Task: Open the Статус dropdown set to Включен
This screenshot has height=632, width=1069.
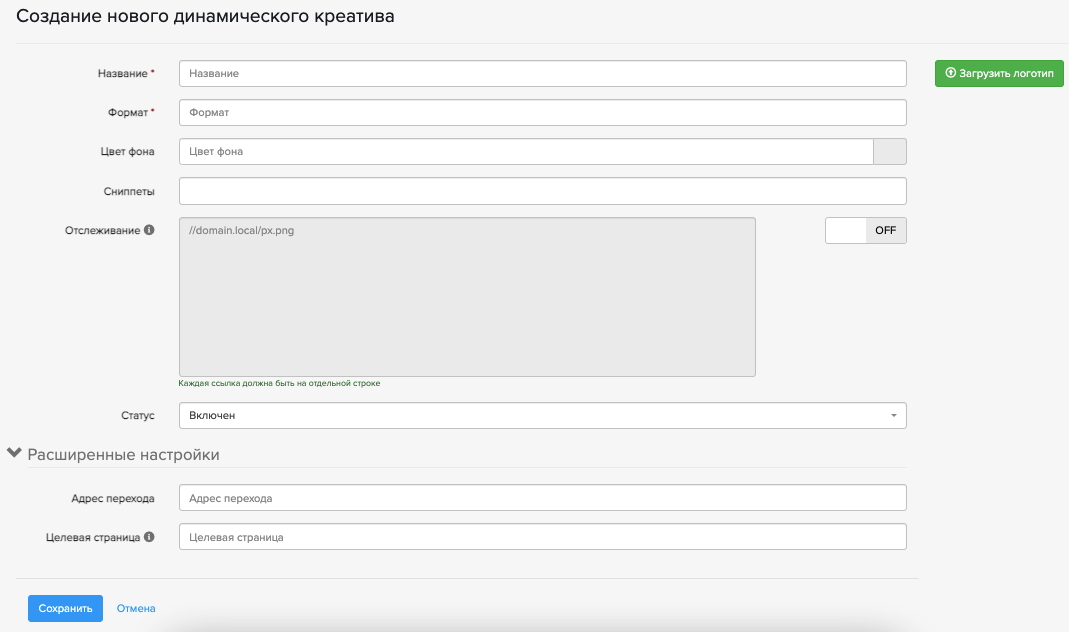Action: 542,415
